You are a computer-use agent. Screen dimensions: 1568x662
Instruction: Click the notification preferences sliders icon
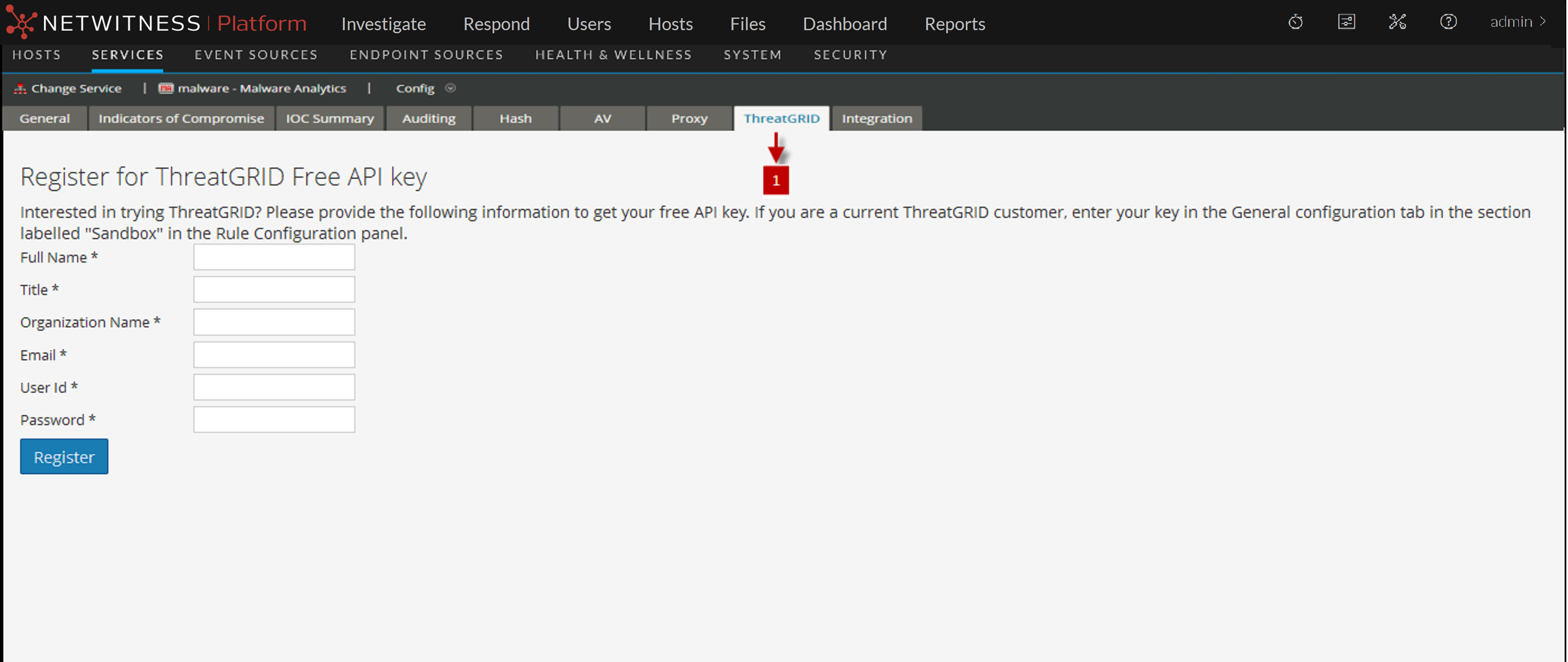click(1347, 22)
